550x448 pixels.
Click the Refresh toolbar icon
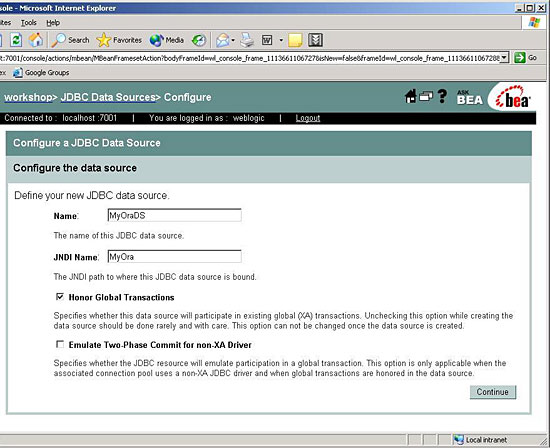[x=16, y=40]
